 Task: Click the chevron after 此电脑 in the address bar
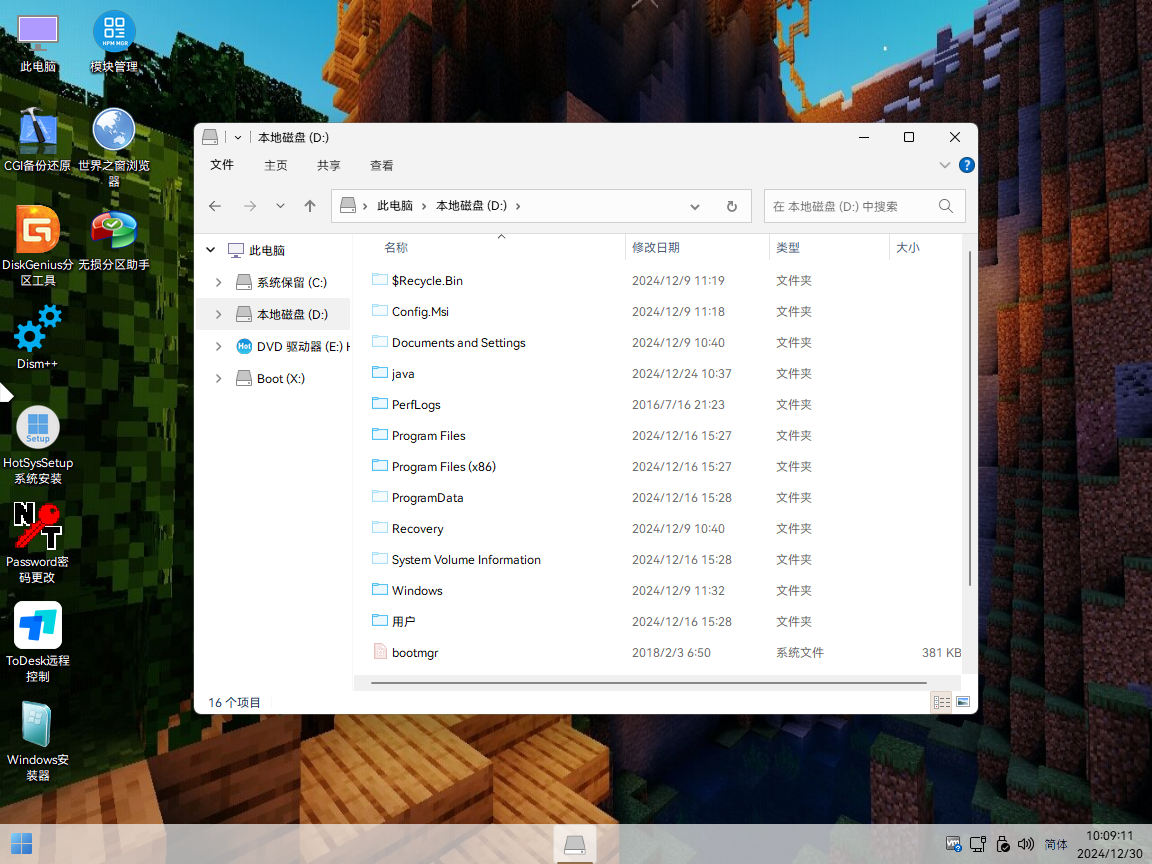click(424, 206)
